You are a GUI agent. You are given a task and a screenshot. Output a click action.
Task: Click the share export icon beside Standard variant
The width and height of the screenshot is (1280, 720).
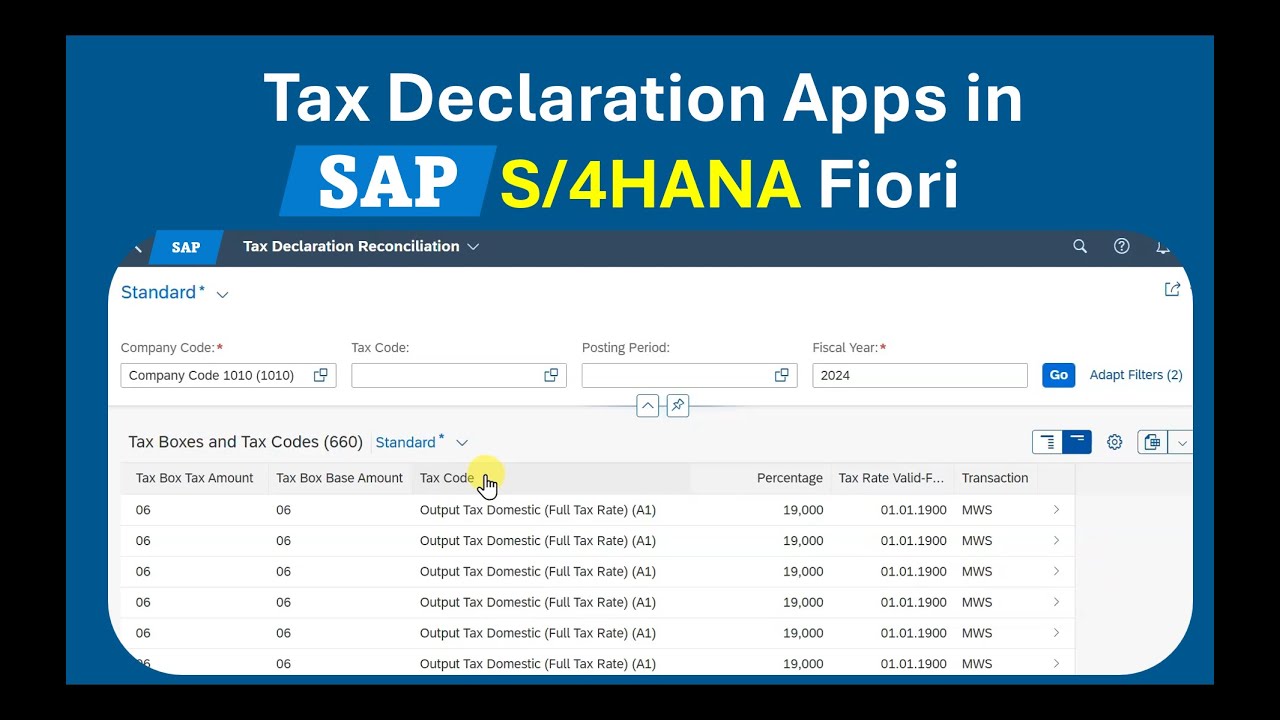click(1172, 289)
